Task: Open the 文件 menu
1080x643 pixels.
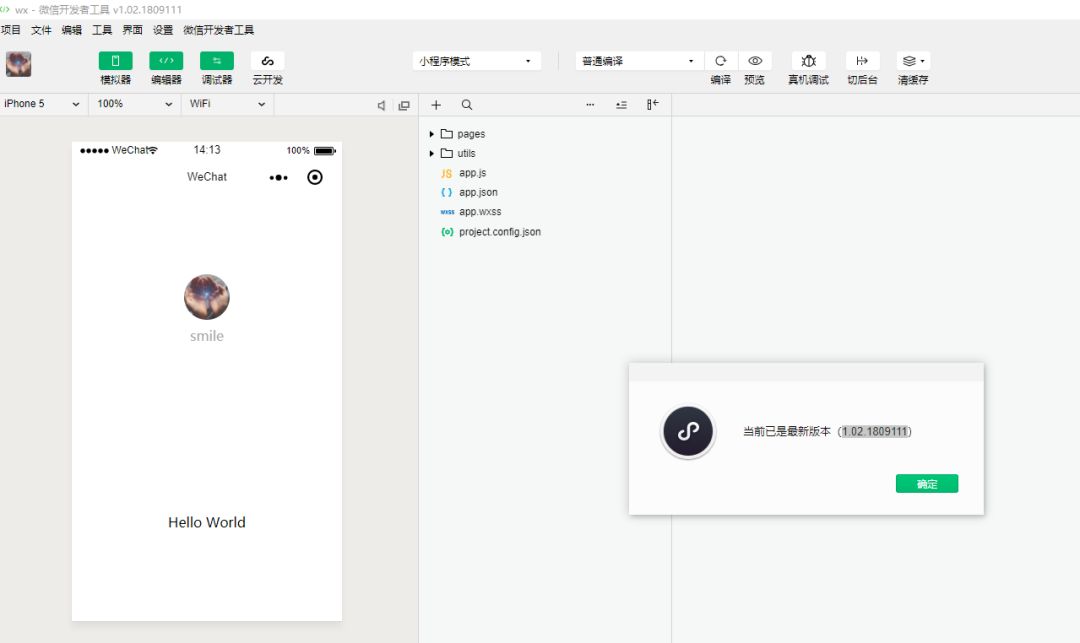Action: pyautogui.click(x=41, y=30)
